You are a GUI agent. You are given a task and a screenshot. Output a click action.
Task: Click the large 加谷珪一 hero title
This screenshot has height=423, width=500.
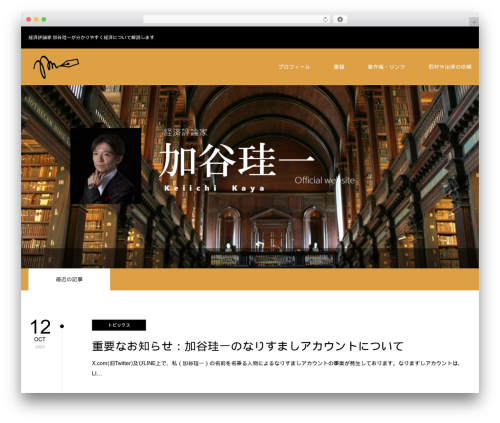tap(237, 160)
